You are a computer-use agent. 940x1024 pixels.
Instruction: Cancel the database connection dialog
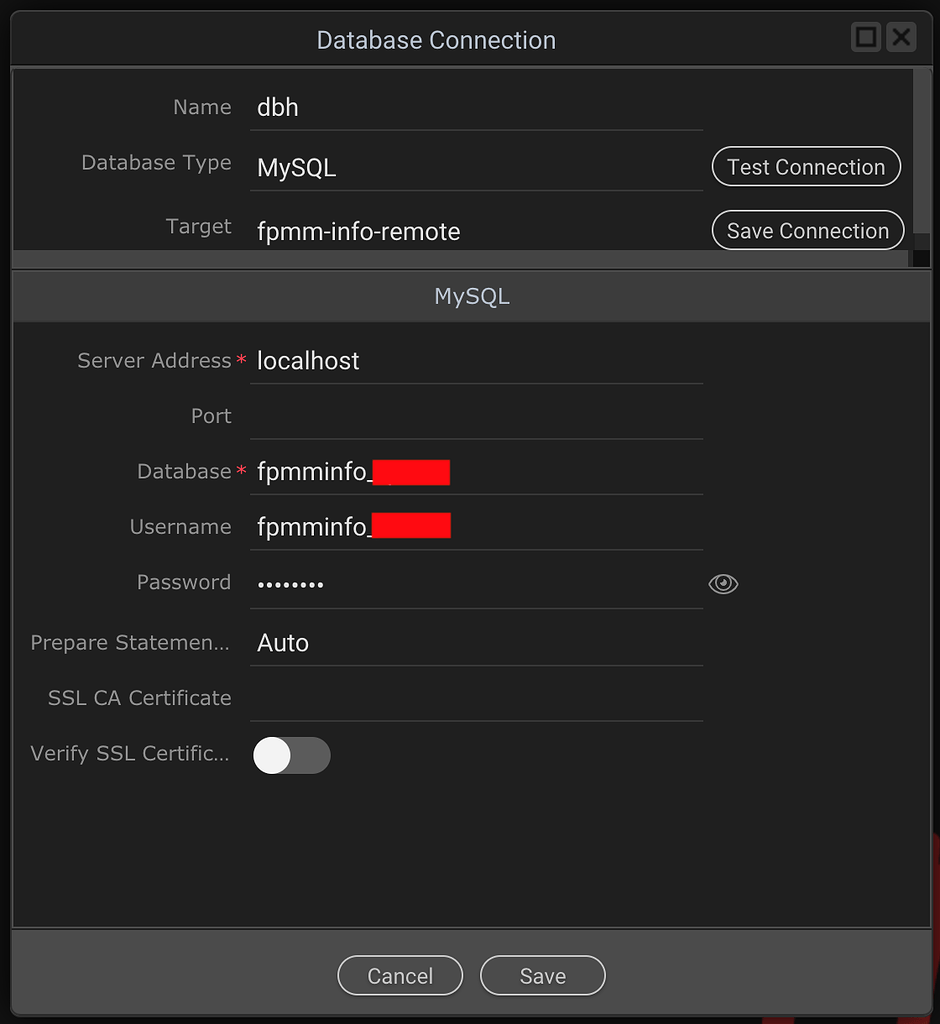point(400,975)
